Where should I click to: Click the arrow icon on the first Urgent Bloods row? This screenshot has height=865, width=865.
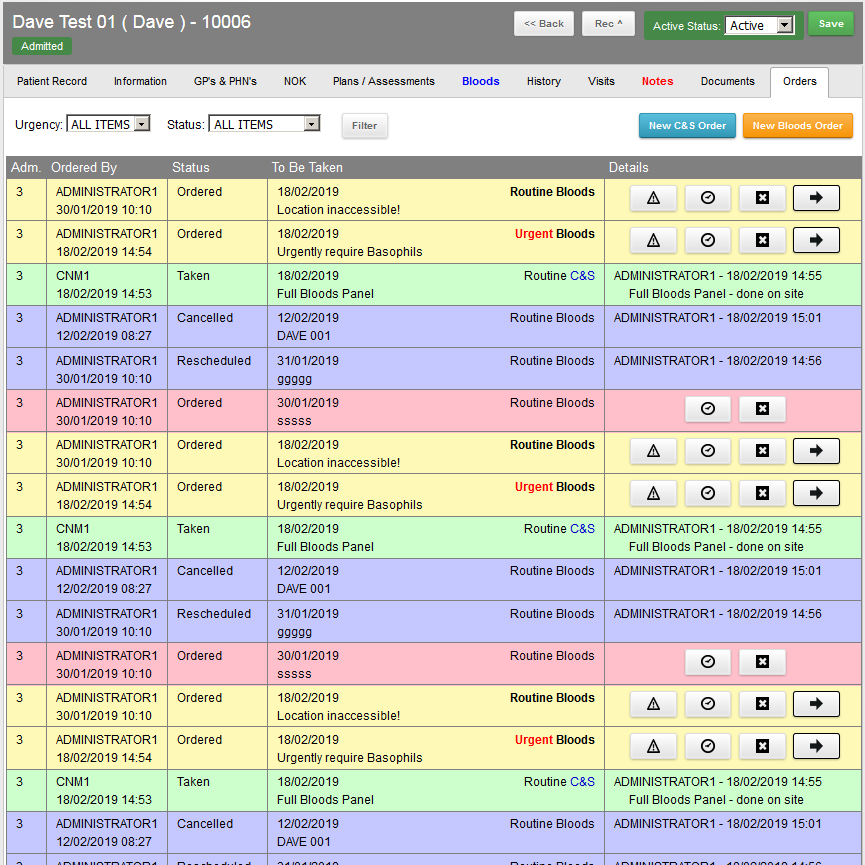click(816, 240)
